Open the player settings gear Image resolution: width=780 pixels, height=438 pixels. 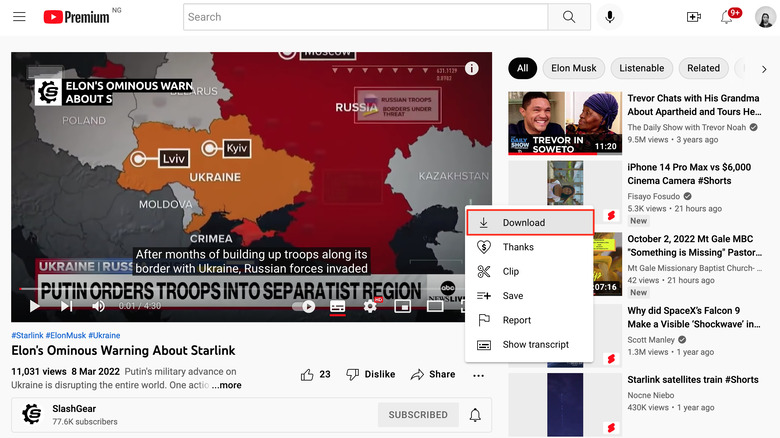pyautogui.click(x=371, y=306)
